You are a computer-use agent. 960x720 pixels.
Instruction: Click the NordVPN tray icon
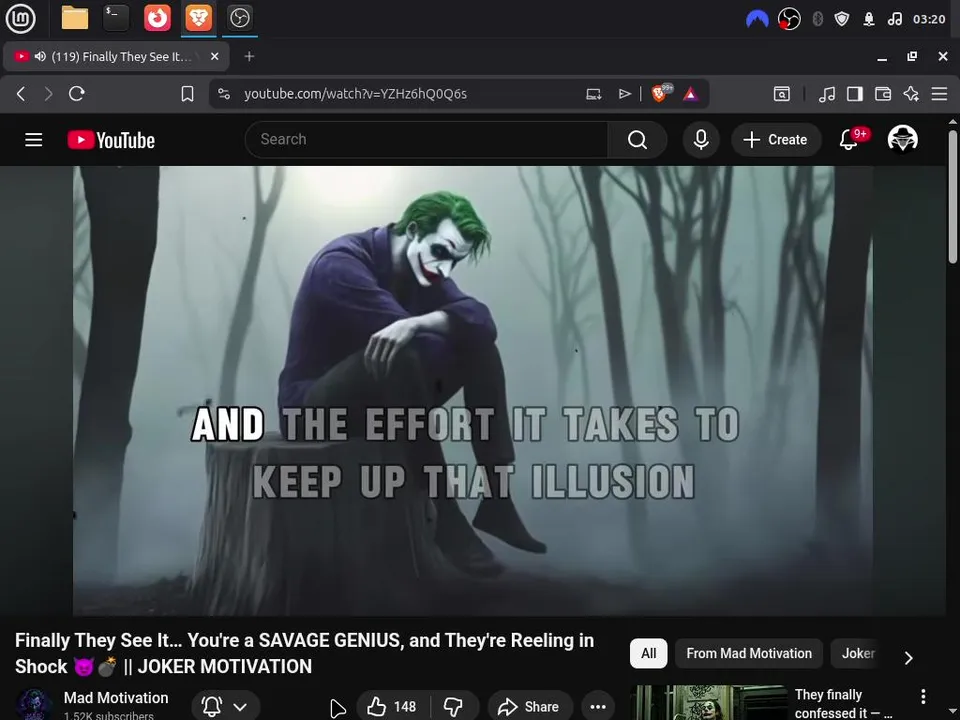coord(757,19)
